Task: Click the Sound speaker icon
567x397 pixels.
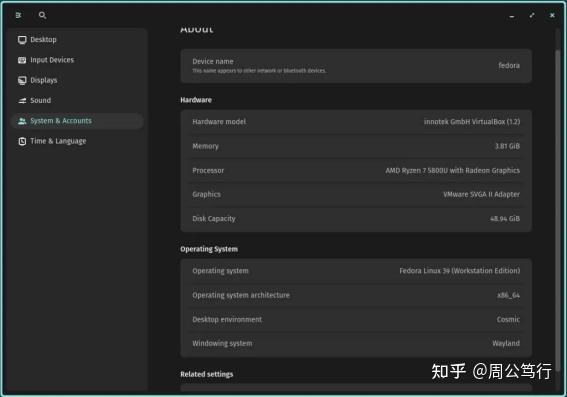Action: (x=22, y=101)
